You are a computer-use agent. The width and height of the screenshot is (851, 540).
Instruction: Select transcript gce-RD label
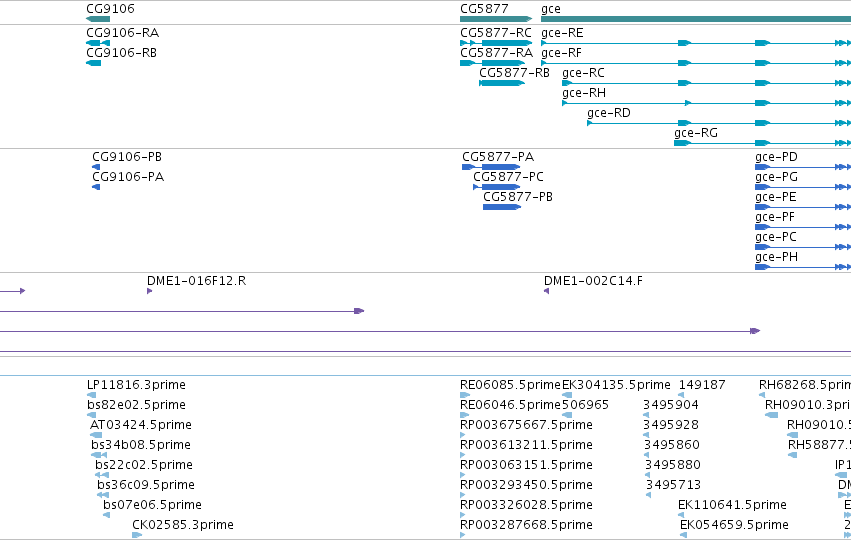[x=609, y=113]
